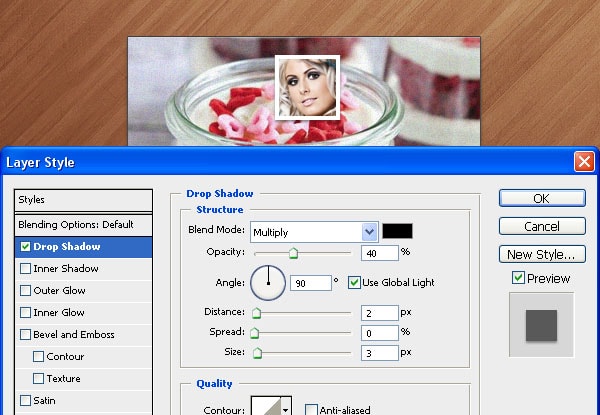This screenshot has height=415, width=600.
Task: Toggle Use Global Light checkbox
Action: coord(354,282)
